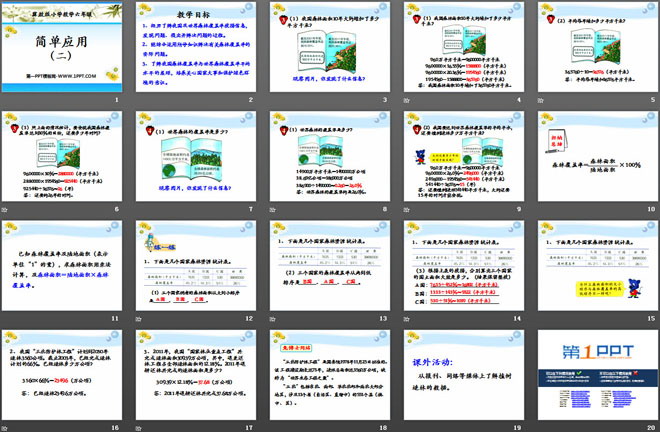Select slide 2 titled '教学目标'
This screenshot has height=432, width=660.
[x=194, y=48]
